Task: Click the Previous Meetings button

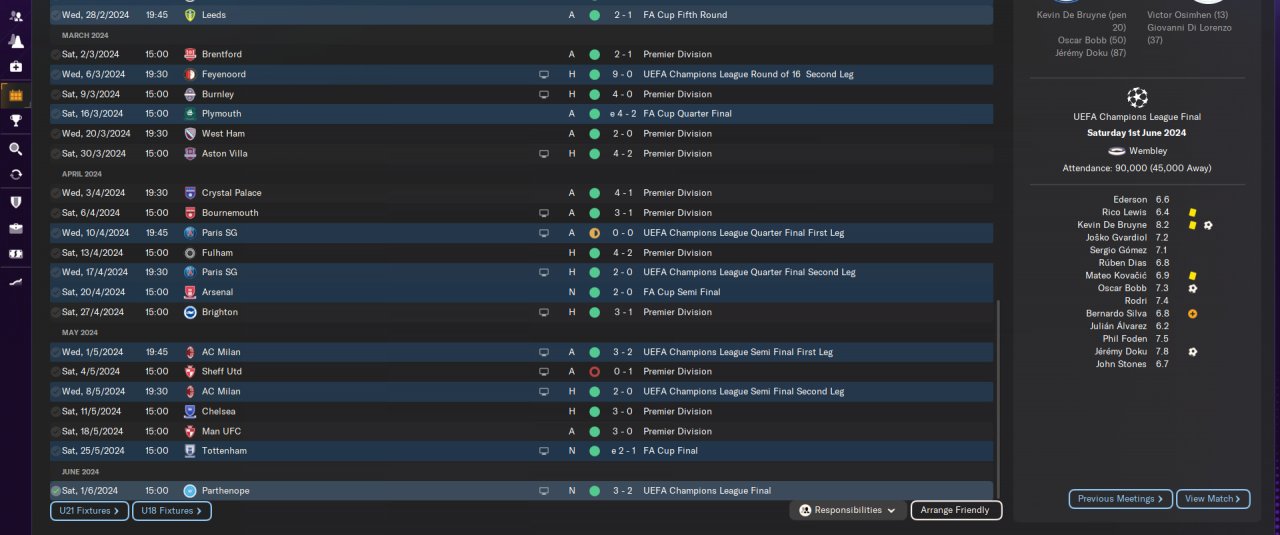Action: 1121,499
